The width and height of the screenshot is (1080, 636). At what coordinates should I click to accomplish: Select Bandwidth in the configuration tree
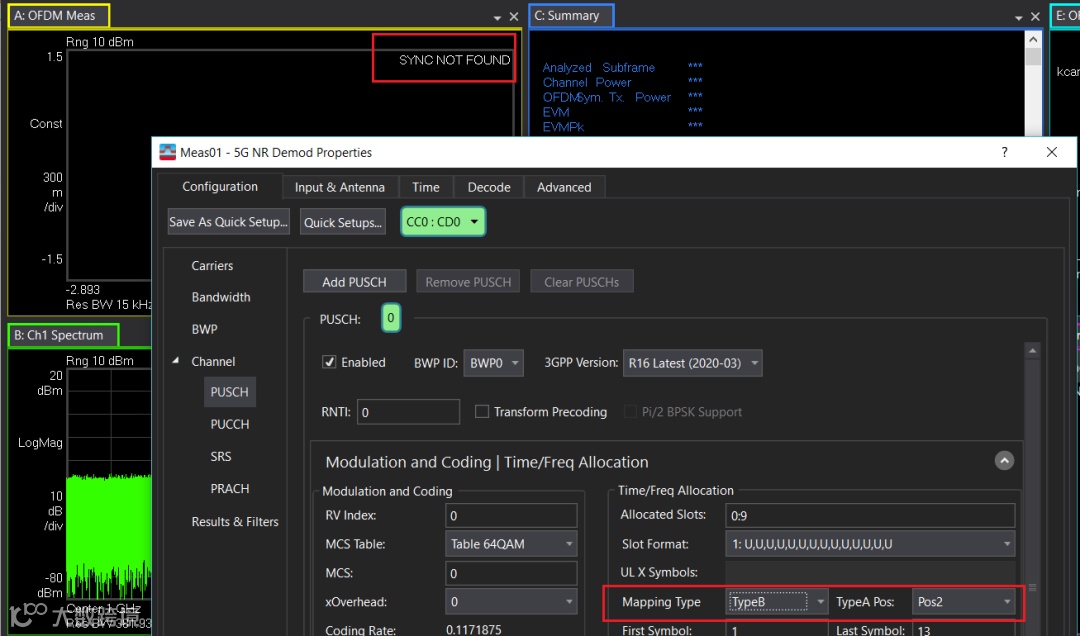click(221, 297)
